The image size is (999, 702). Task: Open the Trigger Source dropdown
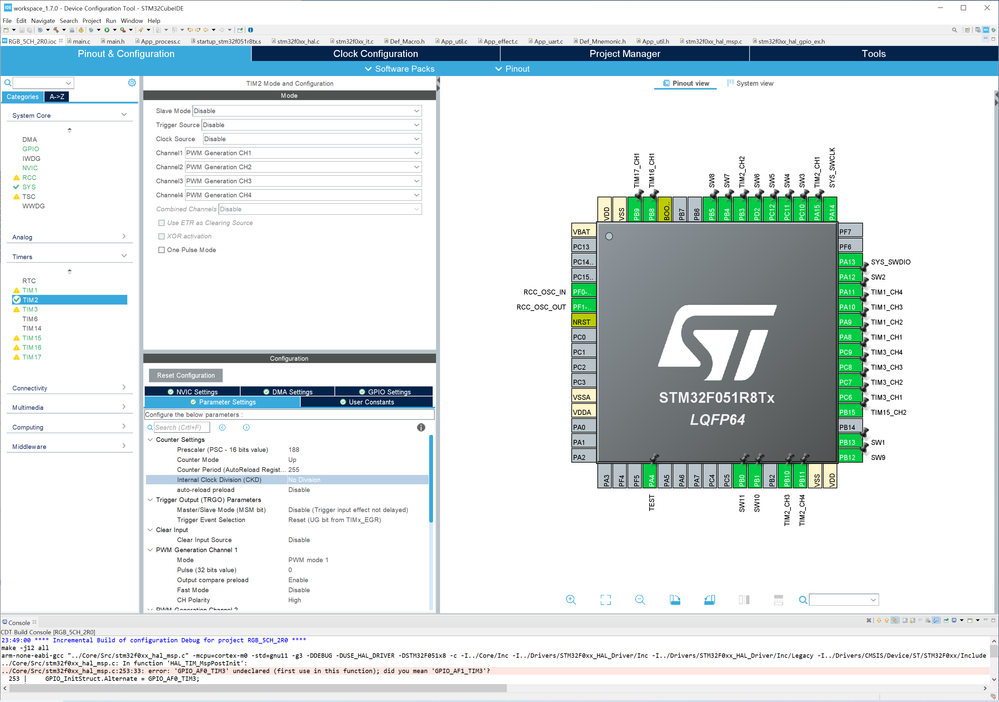pyautogui.click(x=312, y=125)
